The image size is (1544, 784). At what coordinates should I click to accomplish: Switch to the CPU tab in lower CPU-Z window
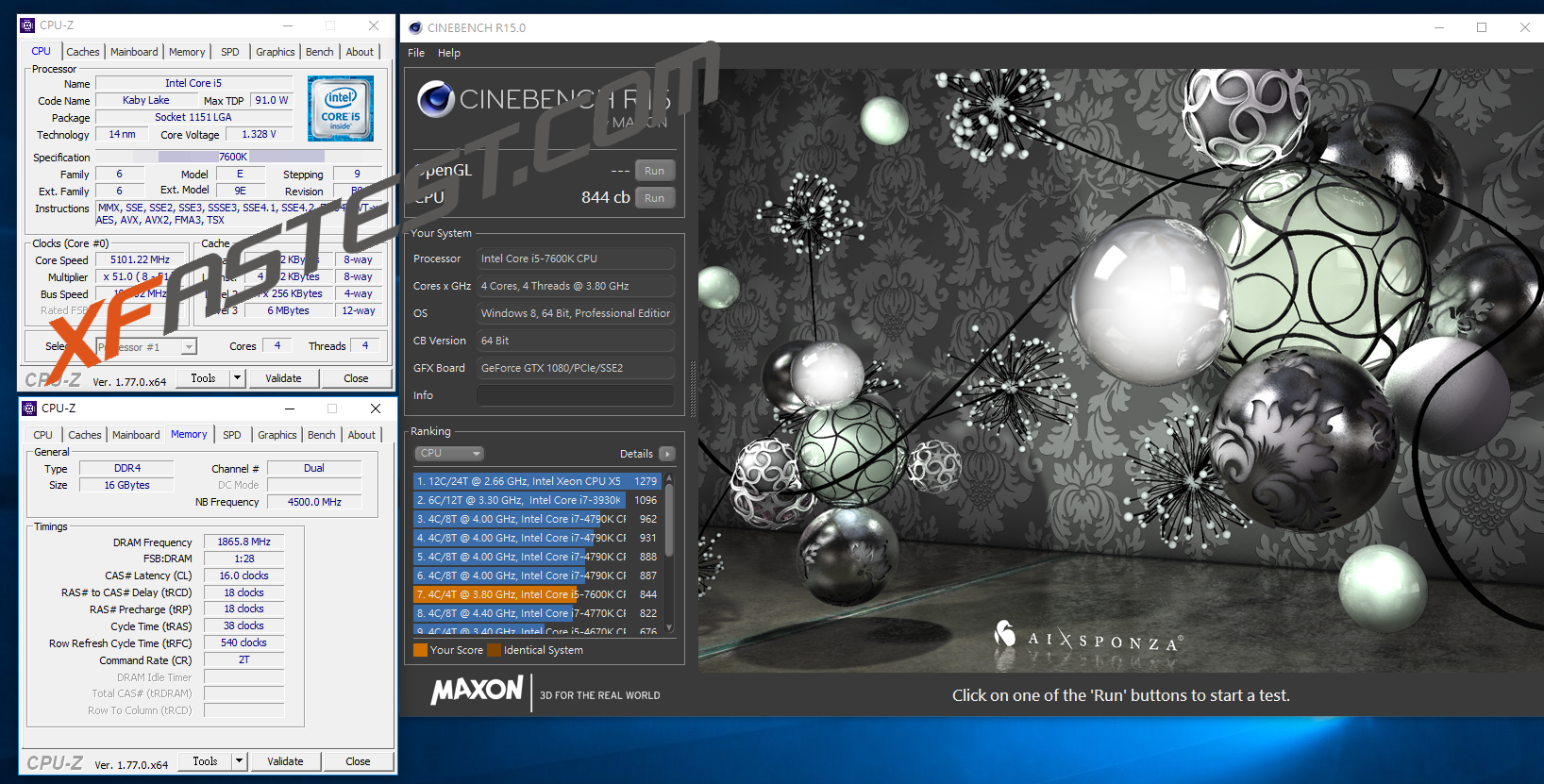pos(43,435)
